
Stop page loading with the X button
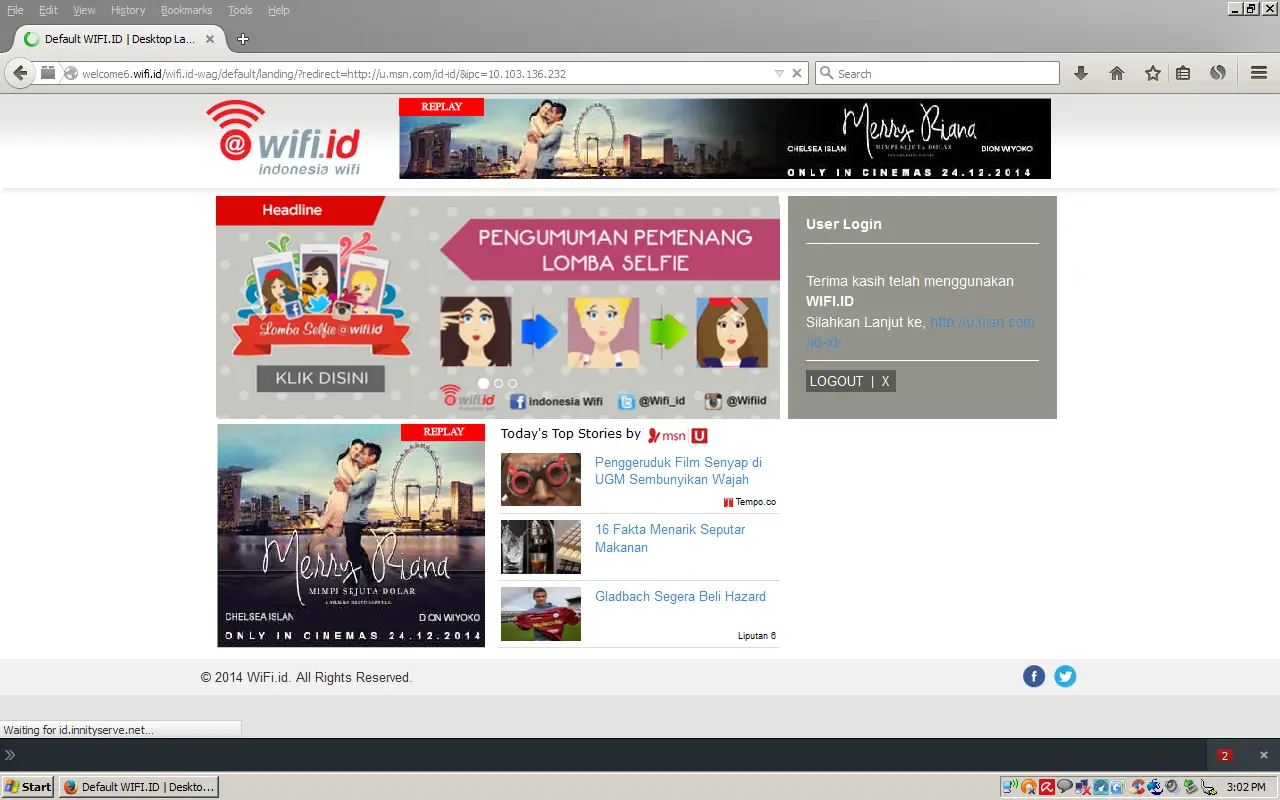coord(797,73)
